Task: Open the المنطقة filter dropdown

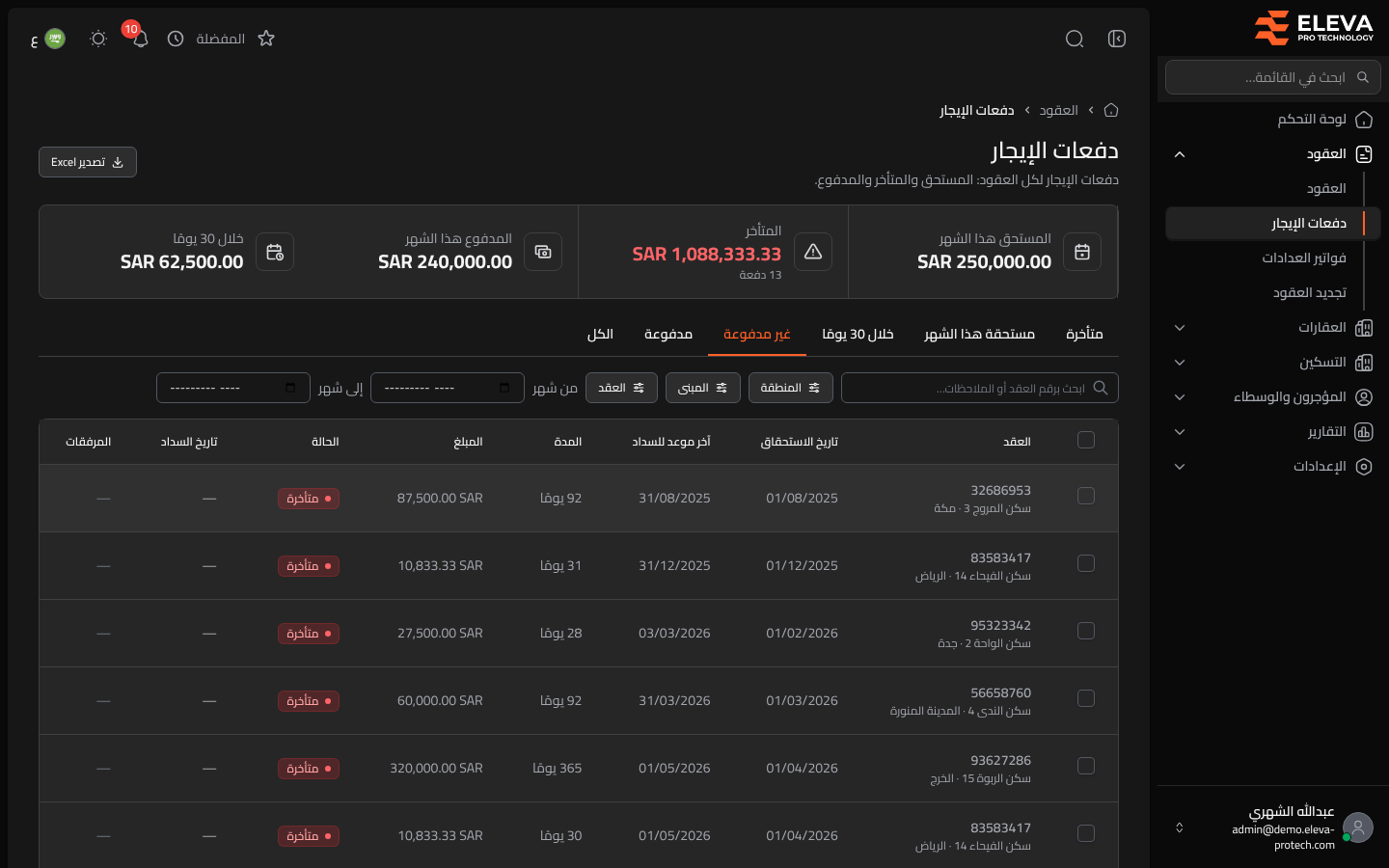Action: 791,388
